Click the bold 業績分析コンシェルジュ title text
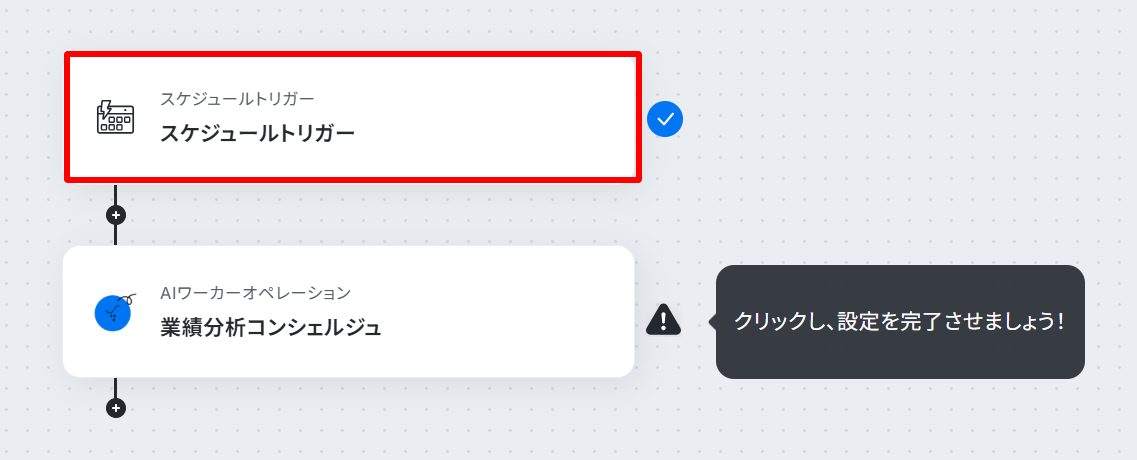Viewport: 1137px width, 460px height. coord(270,327)
